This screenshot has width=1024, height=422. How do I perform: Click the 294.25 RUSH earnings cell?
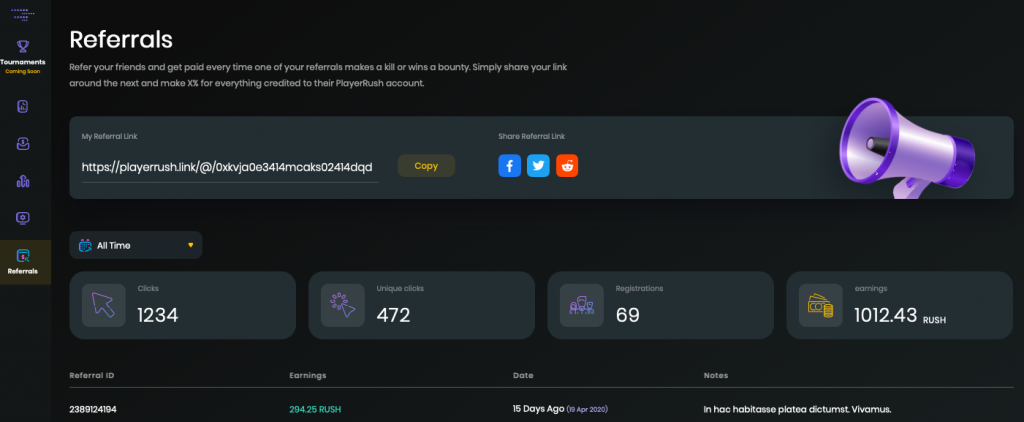[315, 410]
